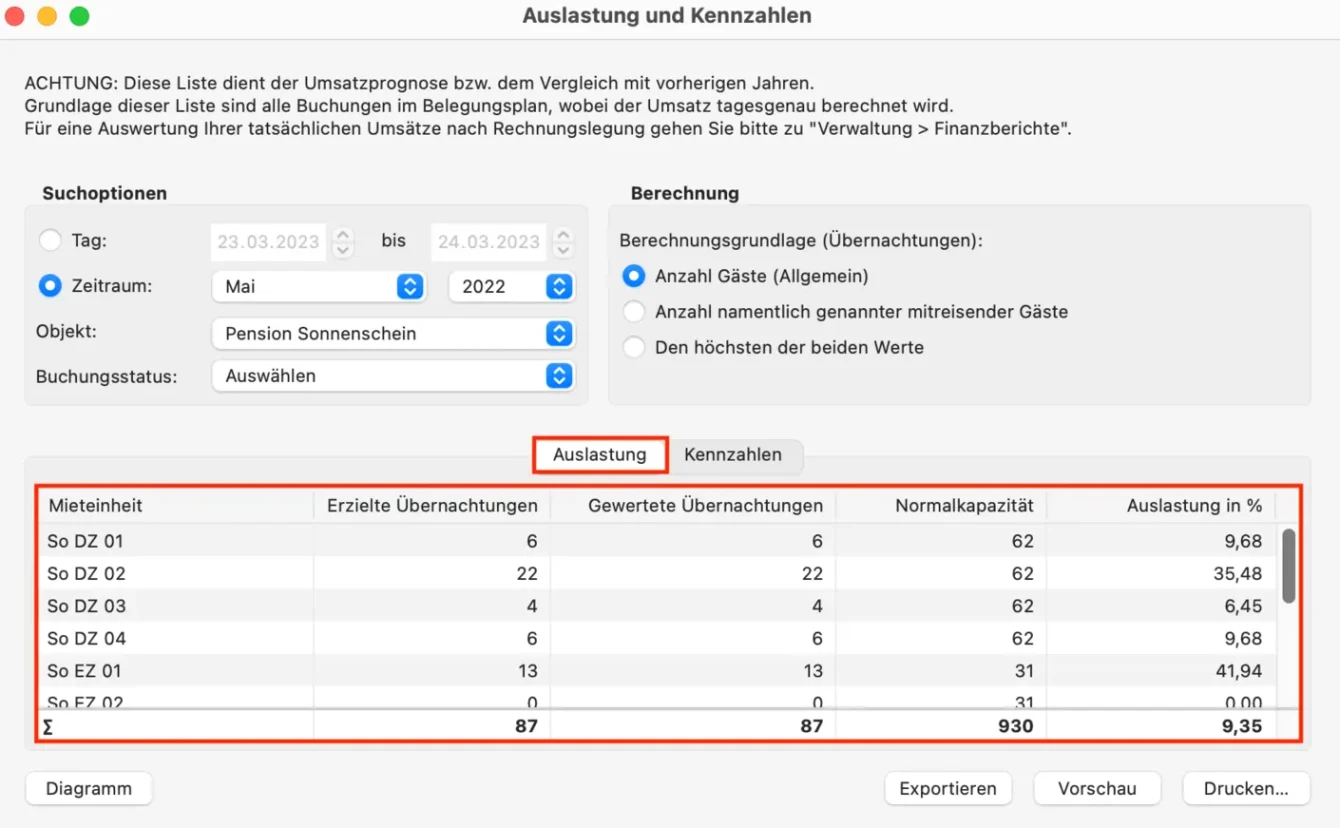Click the Diagramm button
The image size is (1340, 828).
[x=89, y=788]
